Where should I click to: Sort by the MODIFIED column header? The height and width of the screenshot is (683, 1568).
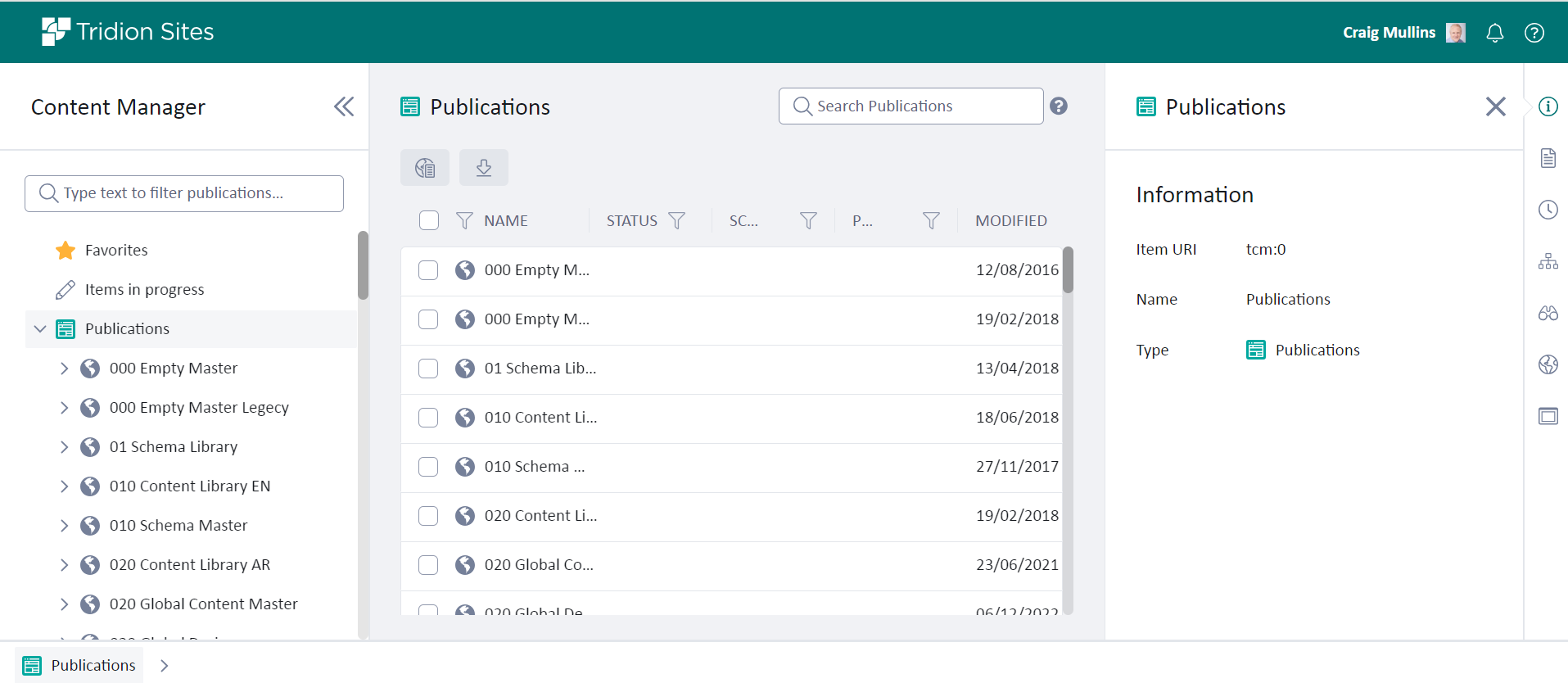click(x=1011, y=220)
